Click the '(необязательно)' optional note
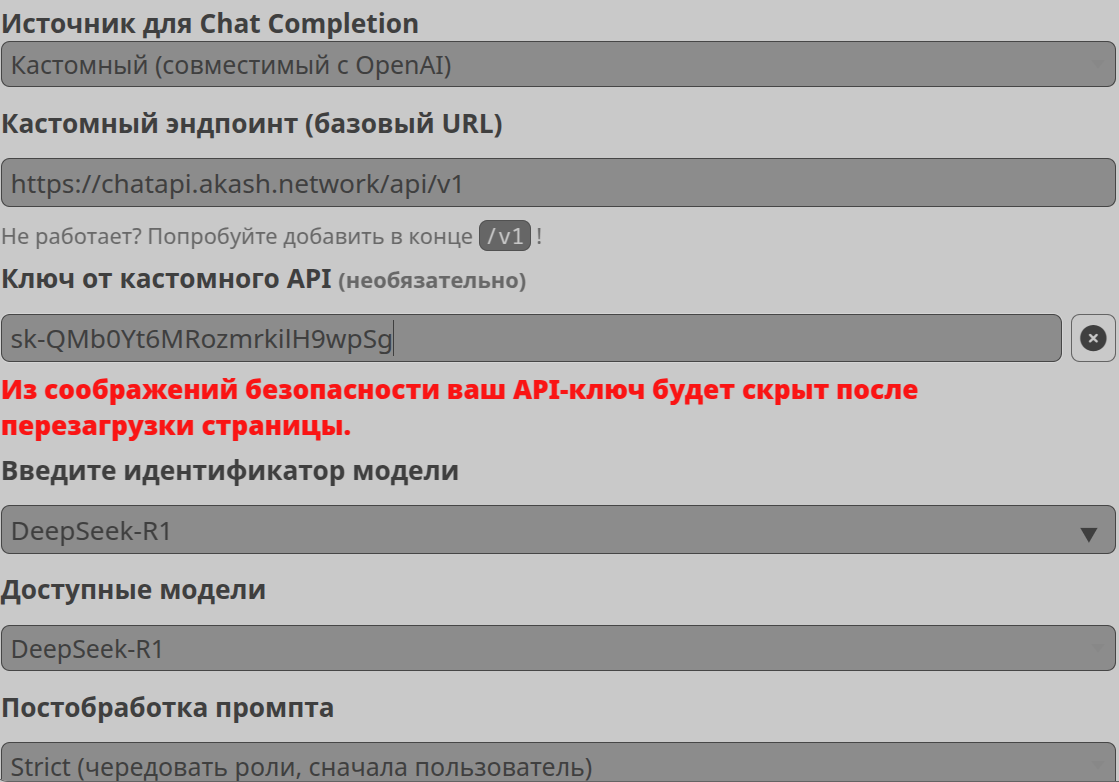Screen dimensions: 1119x782 coord(432,280)
